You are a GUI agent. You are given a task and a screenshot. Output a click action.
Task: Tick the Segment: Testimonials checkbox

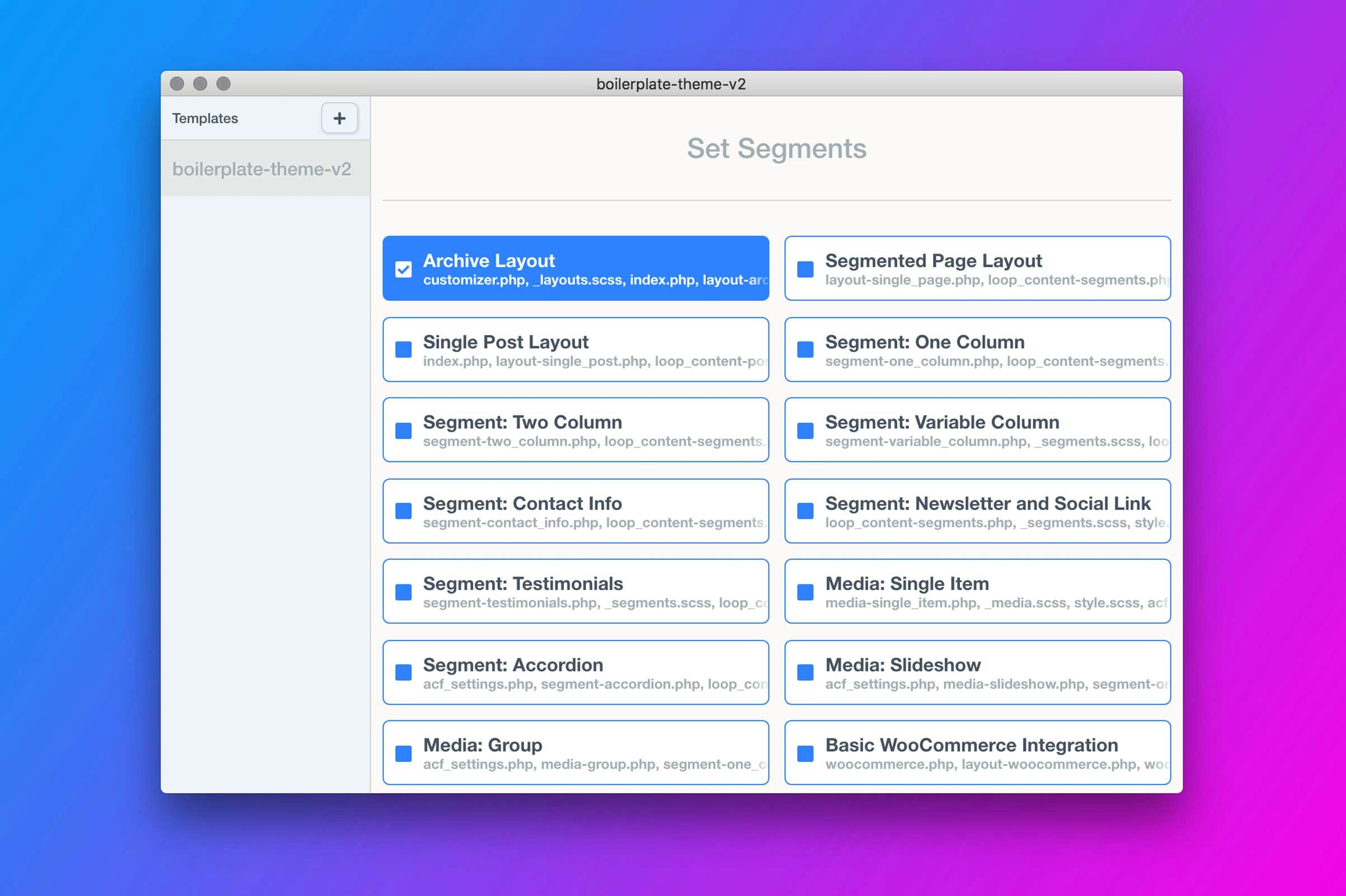click(403, 592)
